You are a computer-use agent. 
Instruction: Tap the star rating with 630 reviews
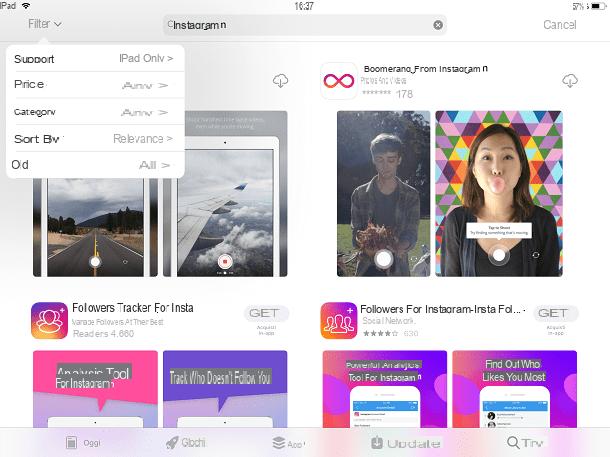coord(380,333)
